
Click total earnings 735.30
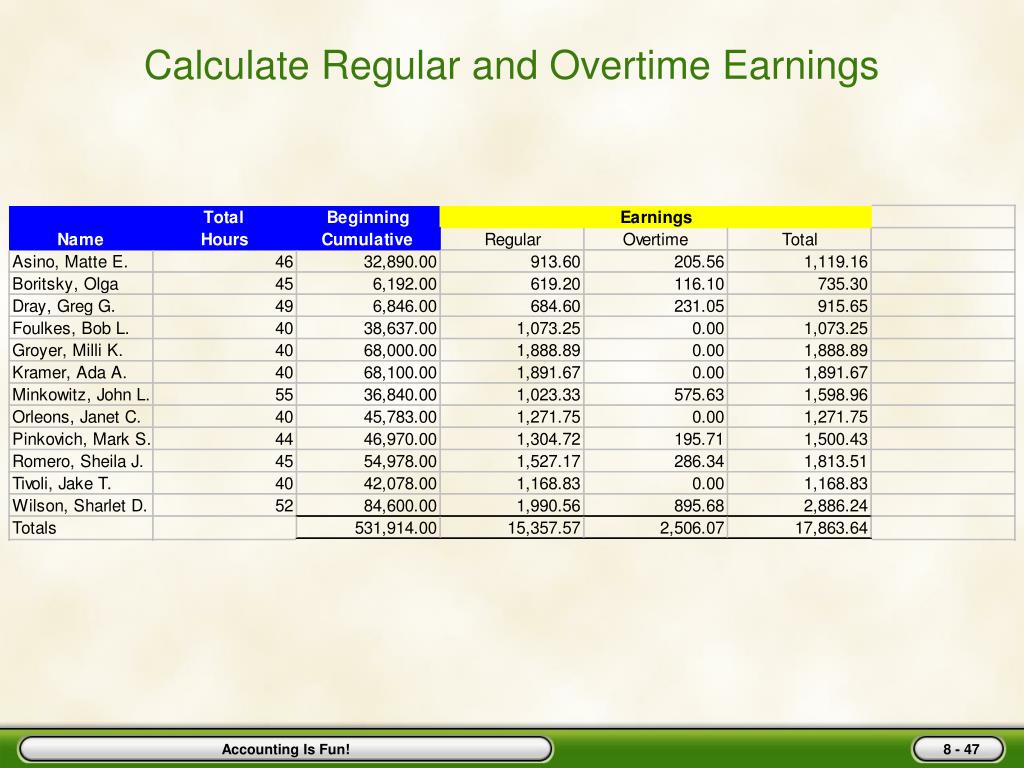tap(842, 284)
